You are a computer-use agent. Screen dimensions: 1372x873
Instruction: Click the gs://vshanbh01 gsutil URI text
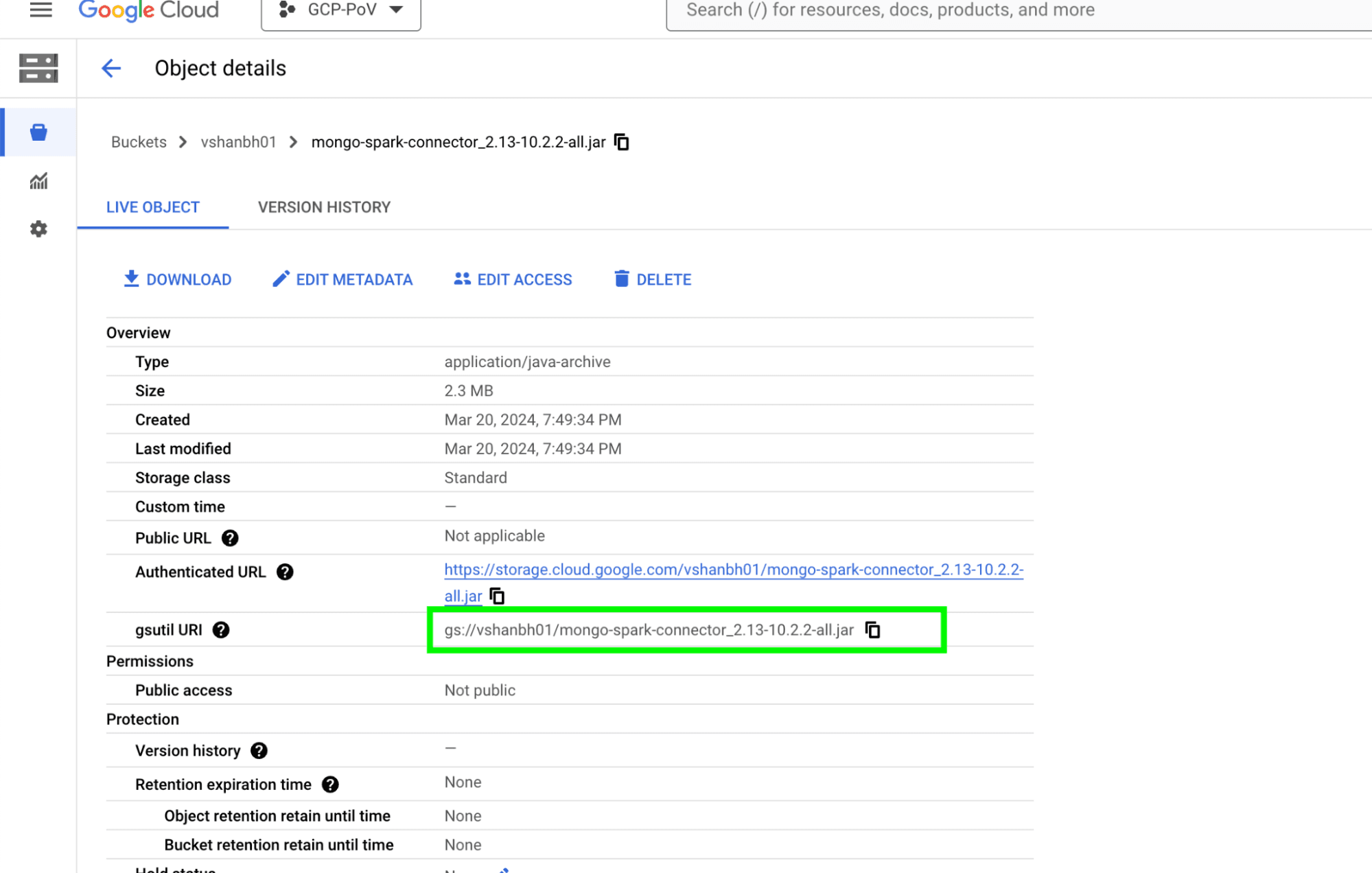click(x=649, y=630)
